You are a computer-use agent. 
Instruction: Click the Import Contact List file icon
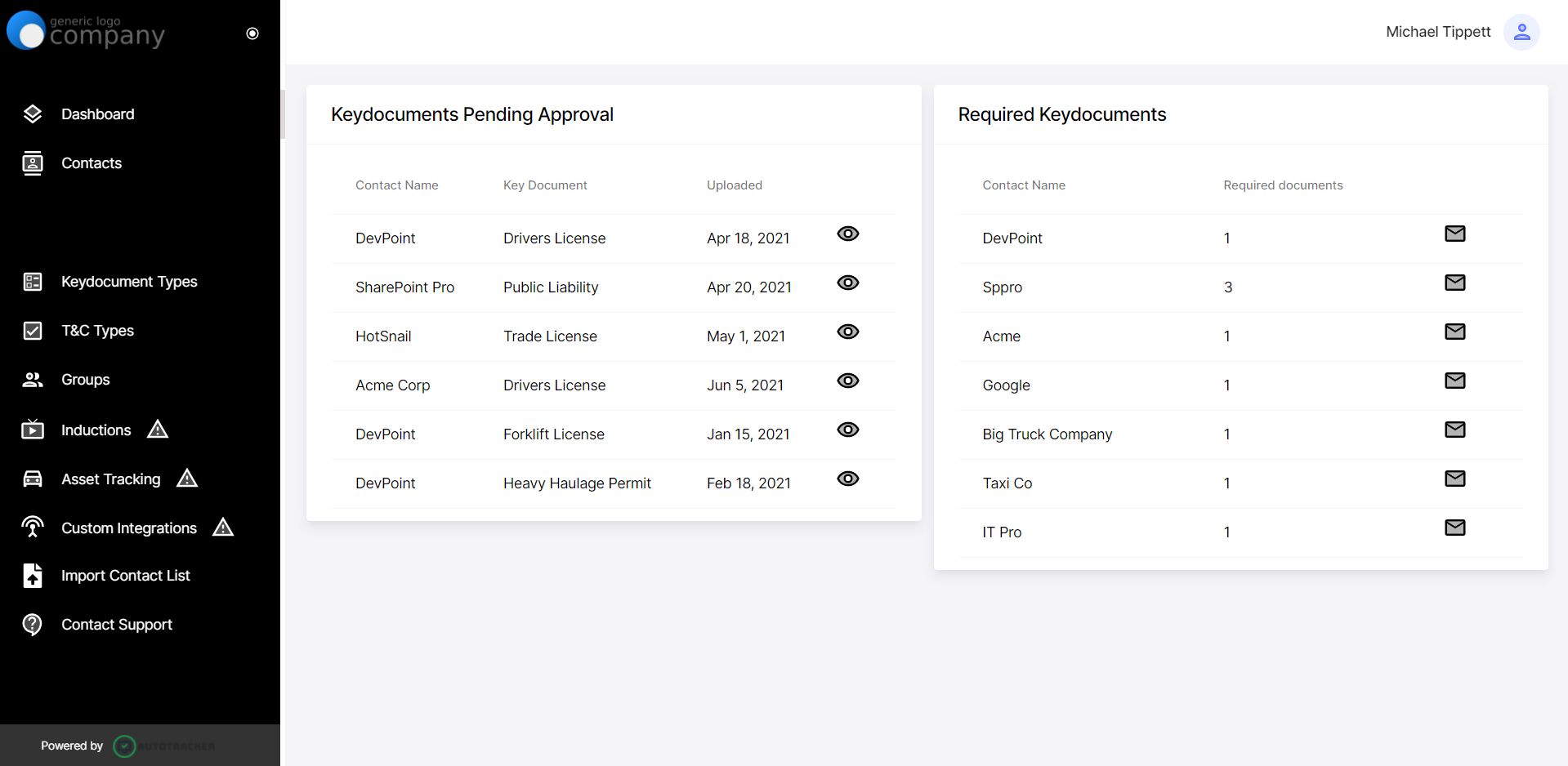coord(33,576)
